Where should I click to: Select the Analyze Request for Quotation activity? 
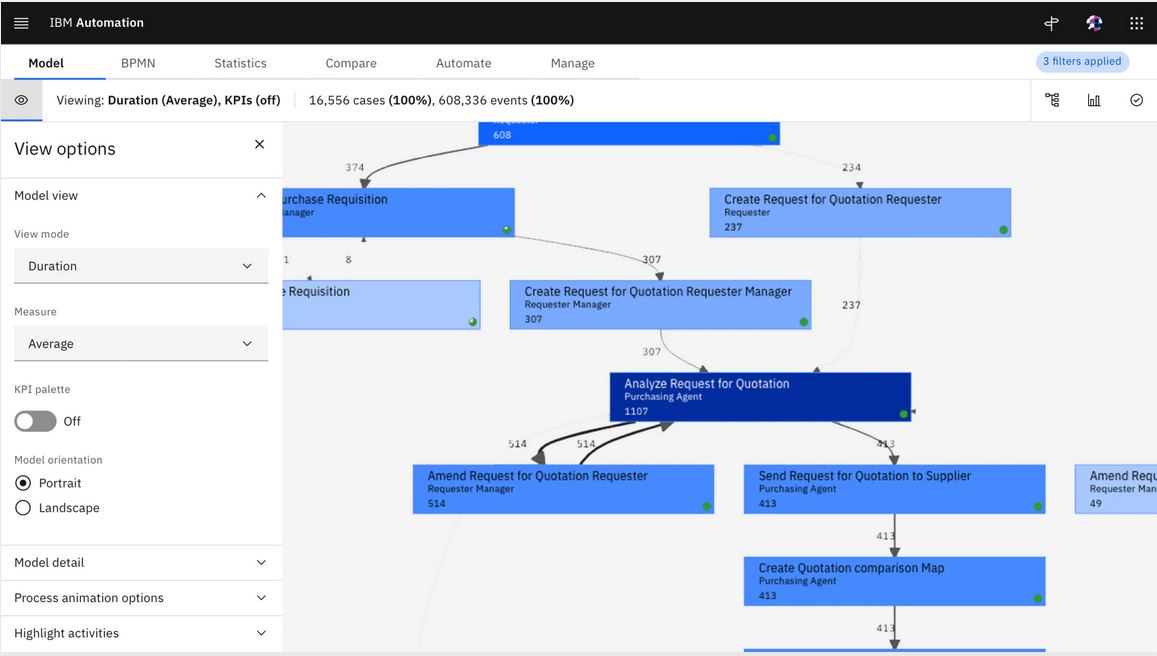tap(760, 396)
